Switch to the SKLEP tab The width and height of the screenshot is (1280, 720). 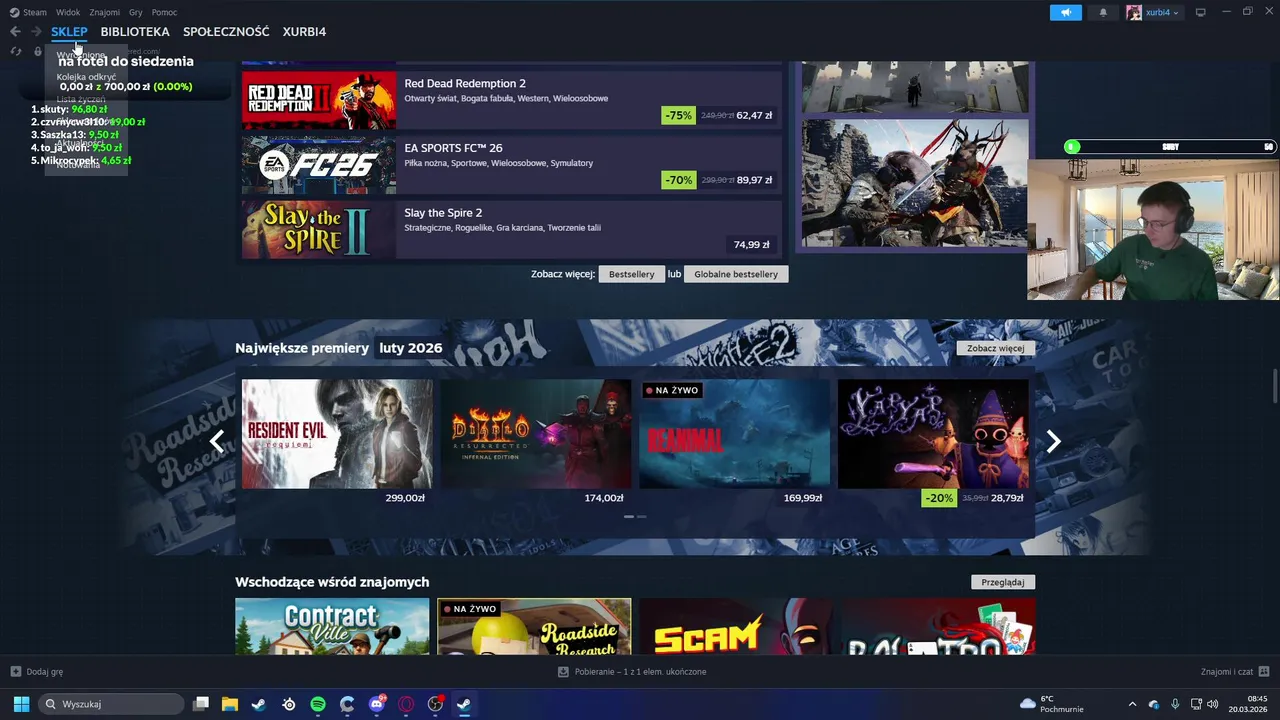coord(69,32)
